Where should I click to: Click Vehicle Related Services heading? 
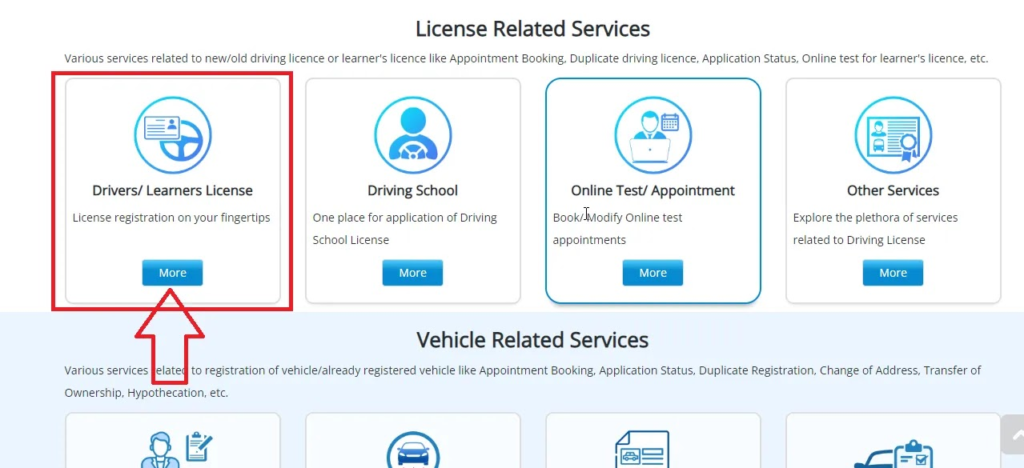(x=533, y=340)
